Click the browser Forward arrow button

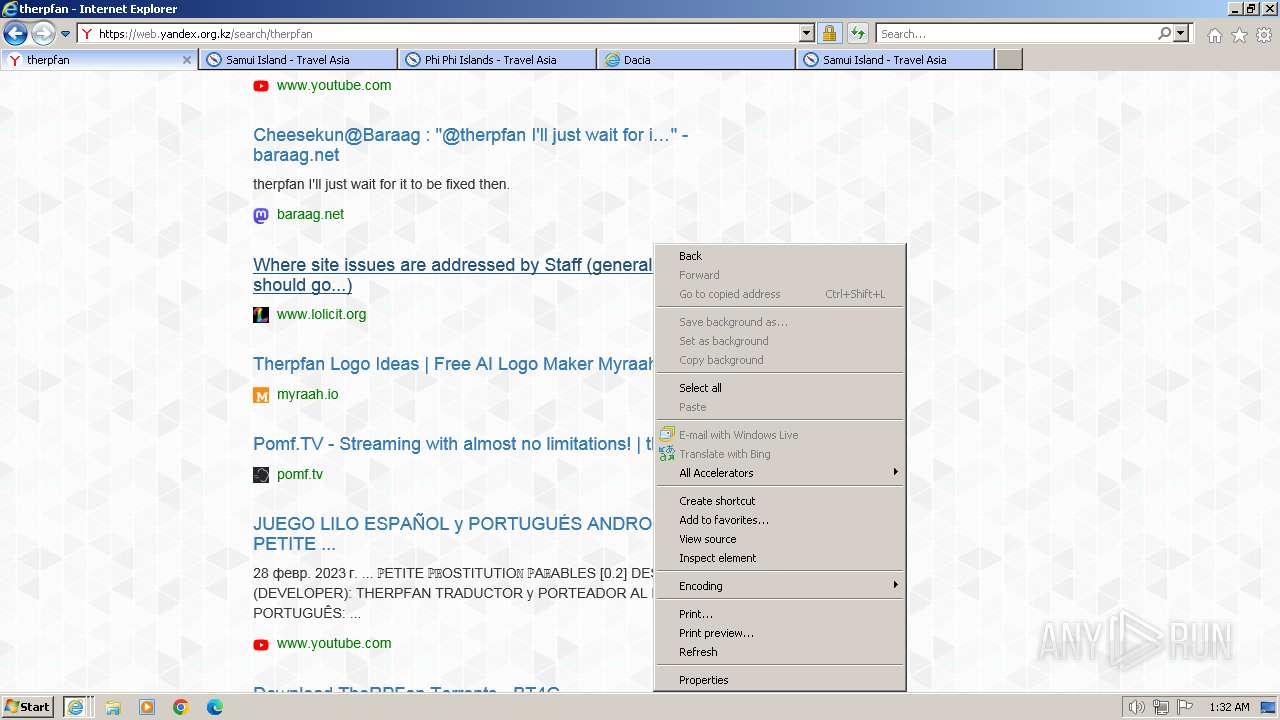(x=43, y=33)
